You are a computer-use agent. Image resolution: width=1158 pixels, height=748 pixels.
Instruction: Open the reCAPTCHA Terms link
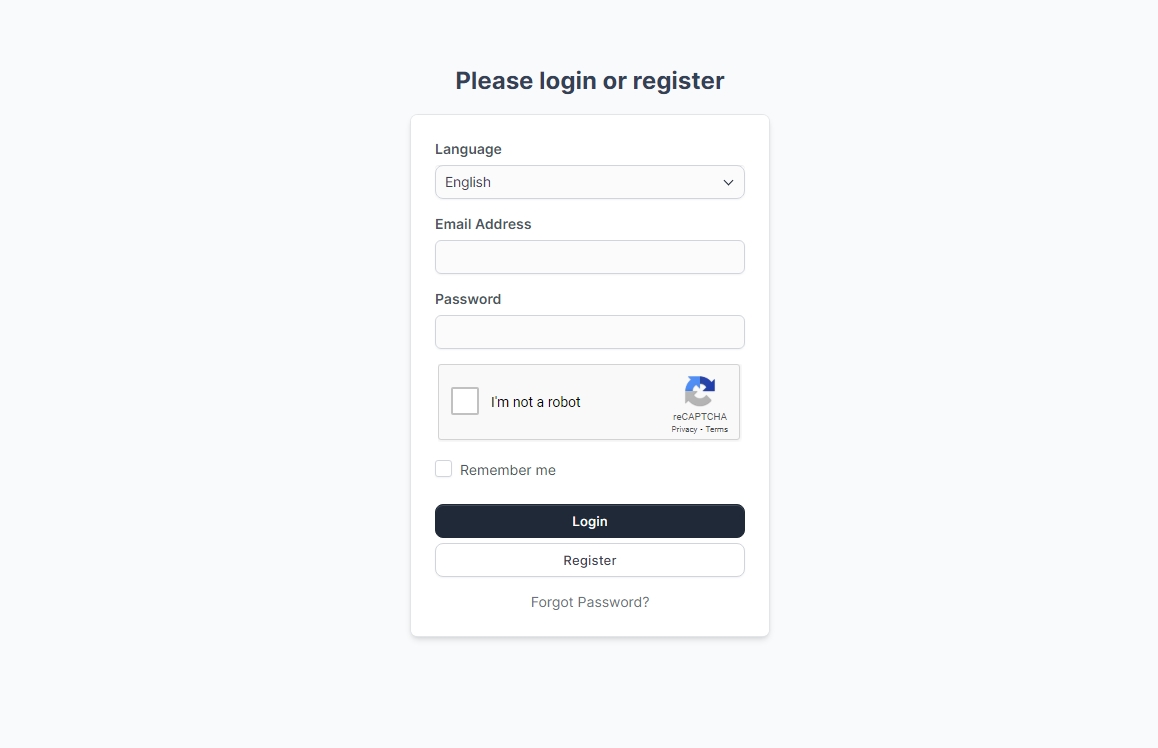point(717,429)
